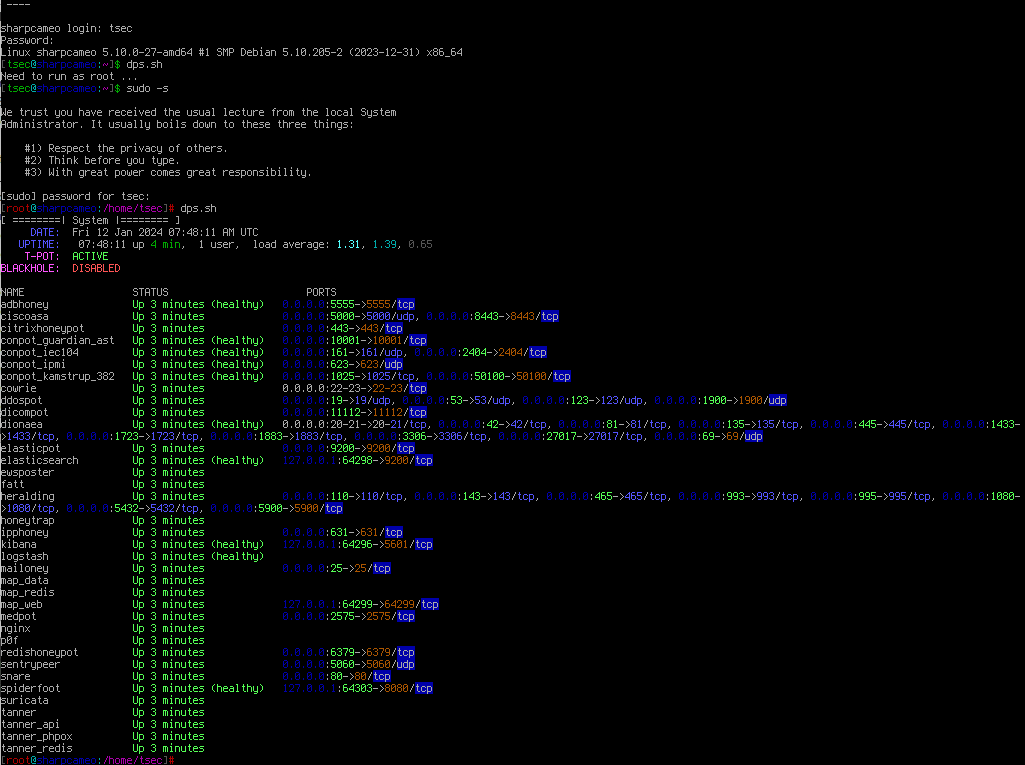Select the dionaea service name
The width and height of the screenshot is (1025, 765).
(20, 424)
